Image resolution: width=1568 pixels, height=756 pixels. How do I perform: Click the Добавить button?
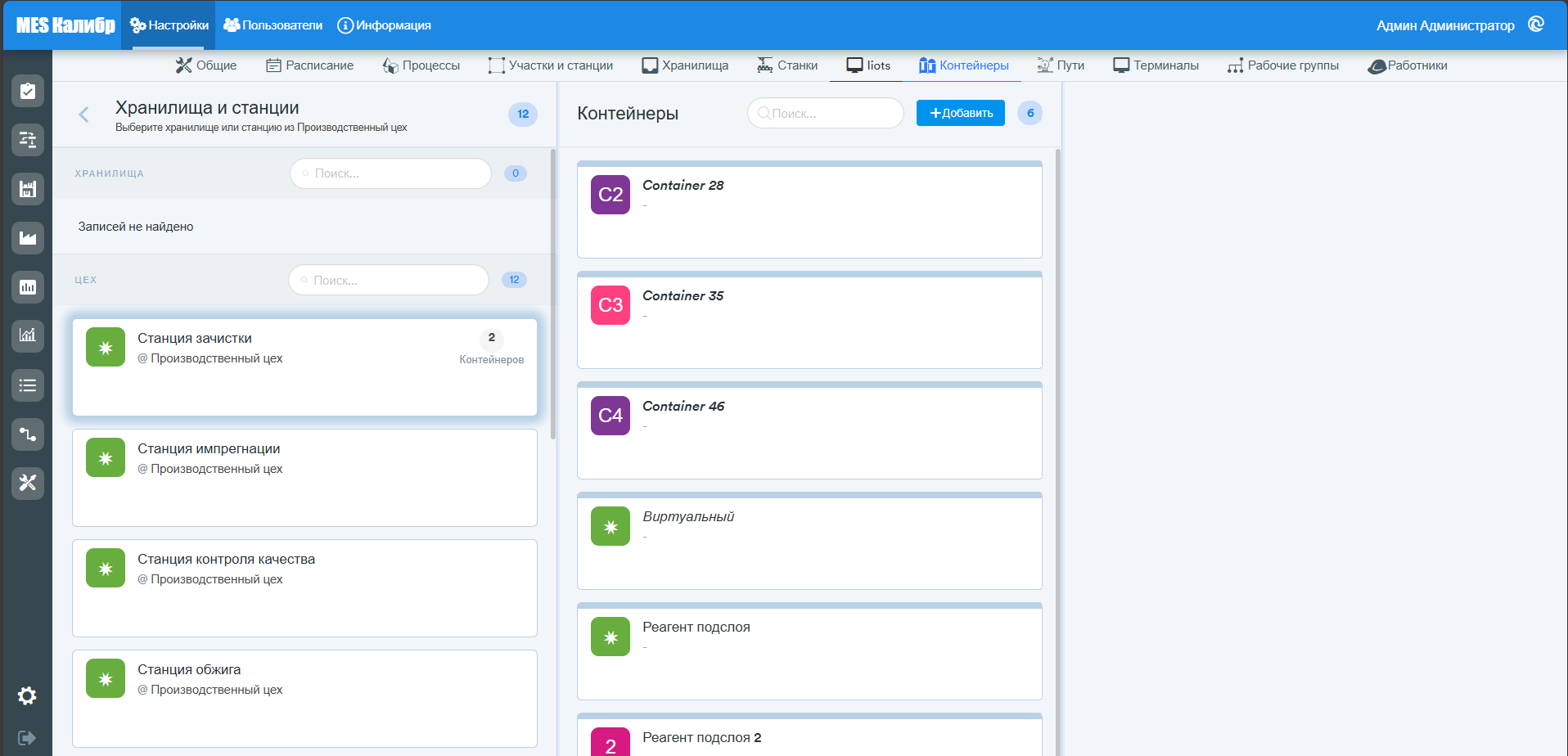[961, 113]
